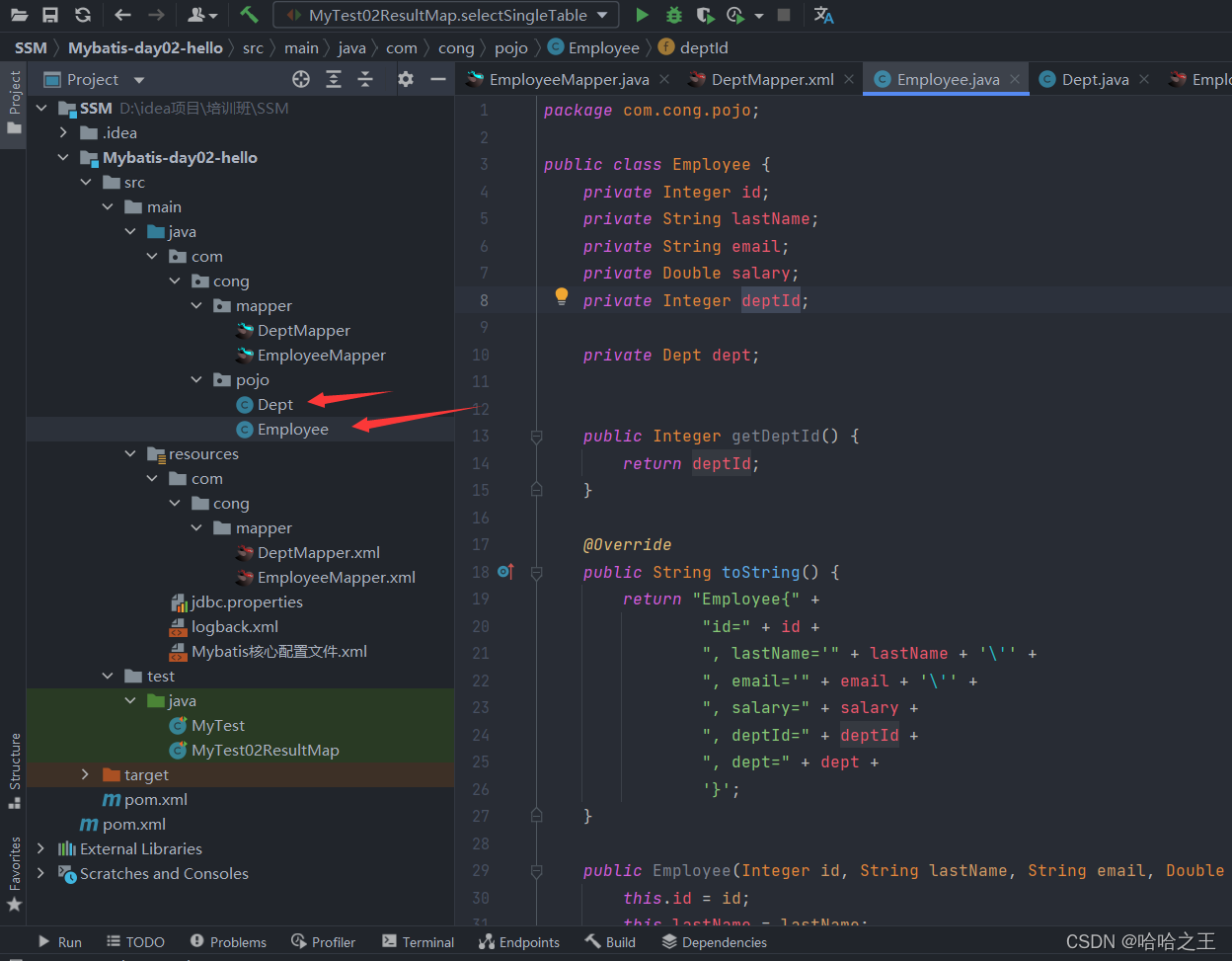Click the Stop square icon

pyautogui.click(x=784, y=15)
